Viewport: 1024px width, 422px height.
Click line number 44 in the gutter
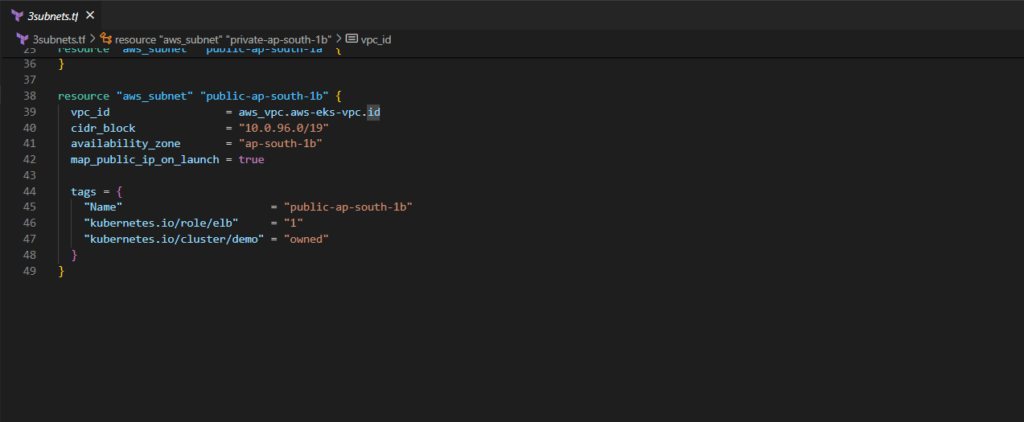tap(29, 191)
